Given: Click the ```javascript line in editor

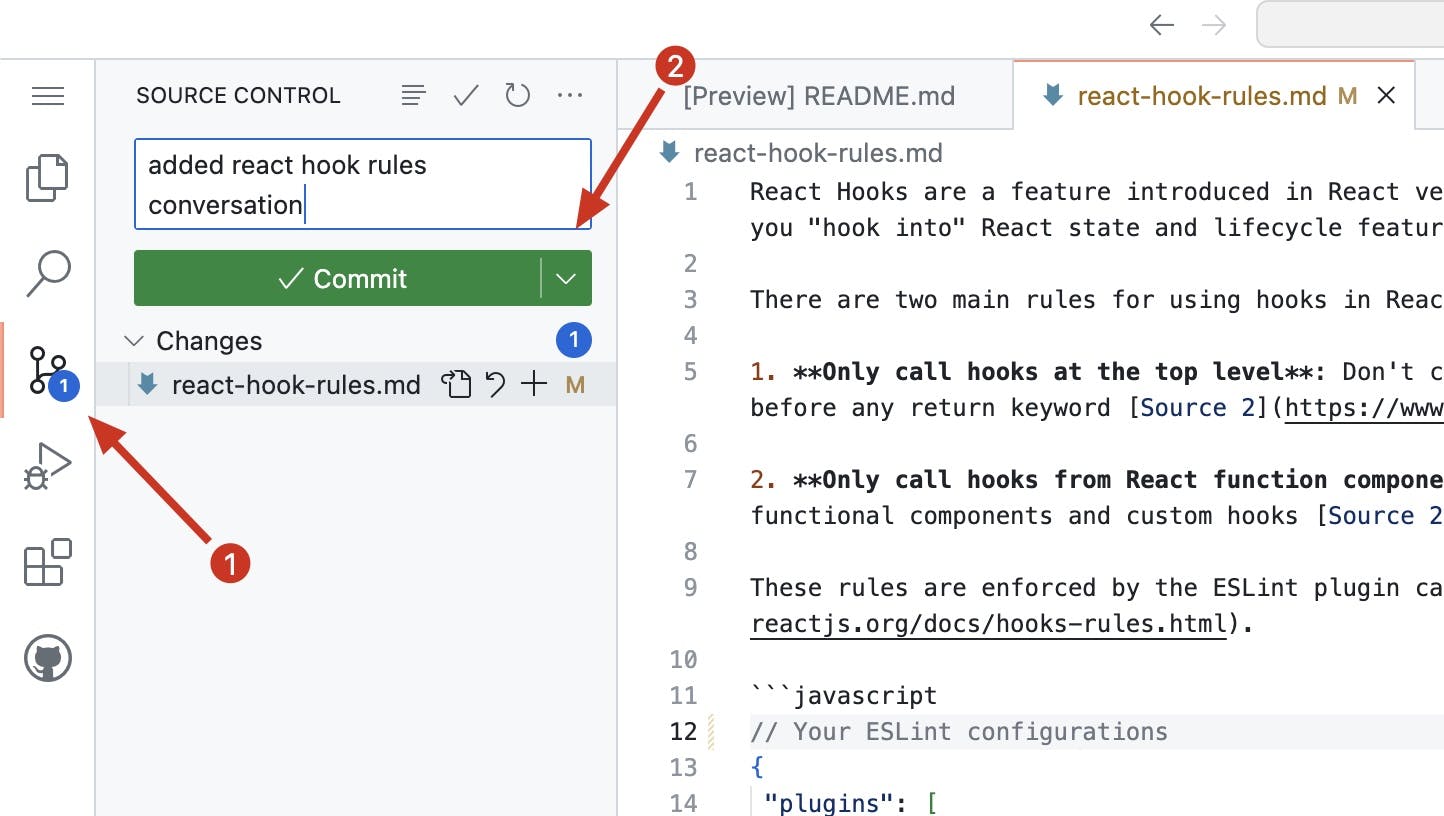Looking at the screenshot, I should pos(844,696).
